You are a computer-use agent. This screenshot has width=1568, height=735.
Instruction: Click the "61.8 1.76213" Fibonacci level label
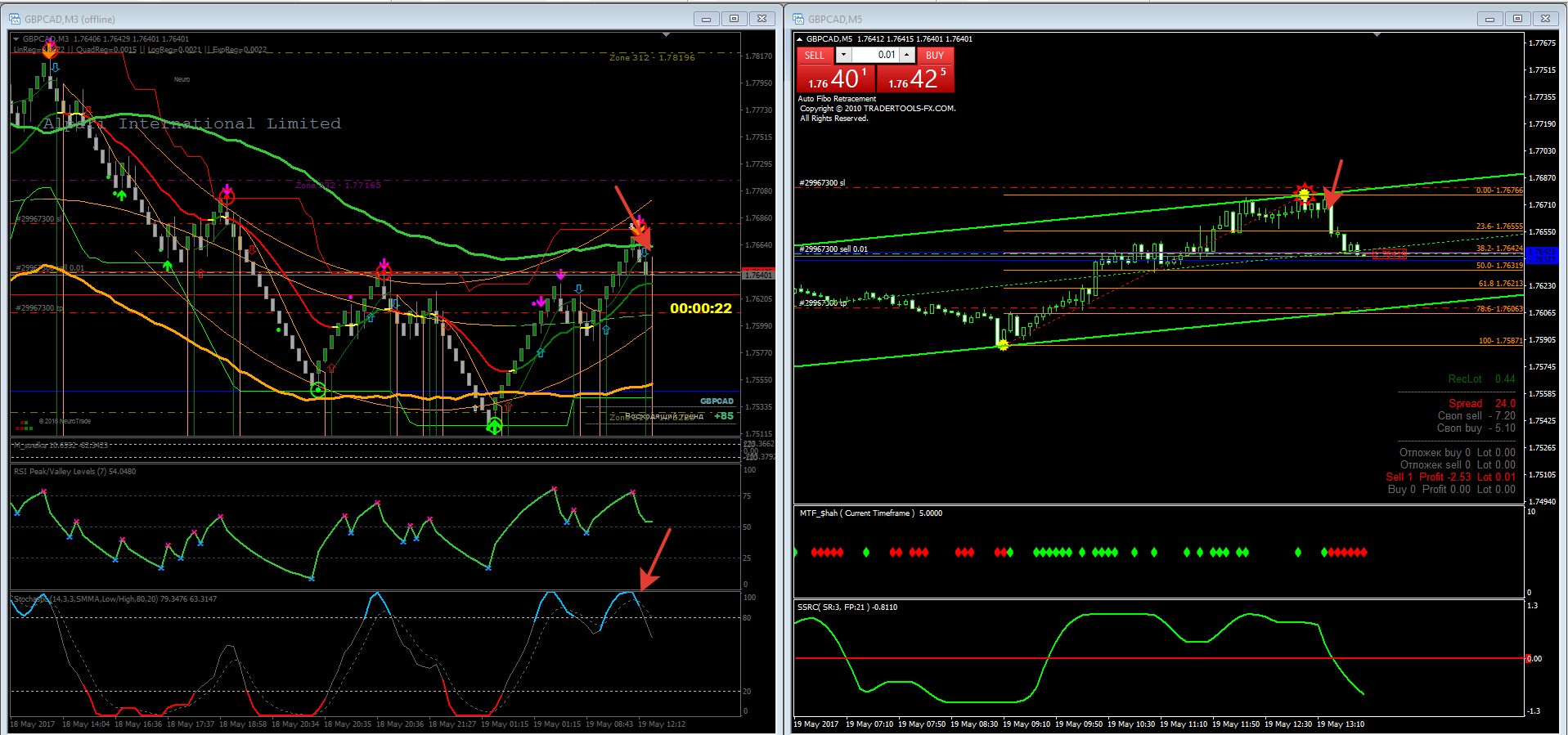(1500, 284)
